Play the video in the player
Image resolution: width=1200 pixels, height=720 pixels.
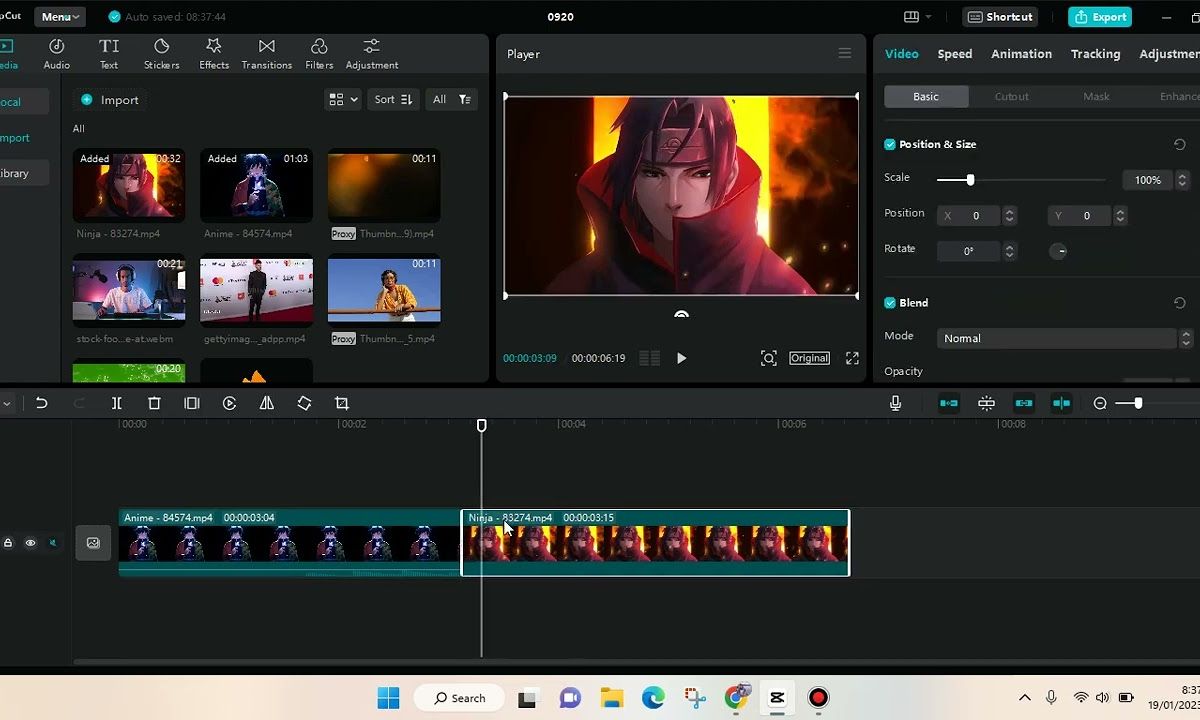coord(681,358)
